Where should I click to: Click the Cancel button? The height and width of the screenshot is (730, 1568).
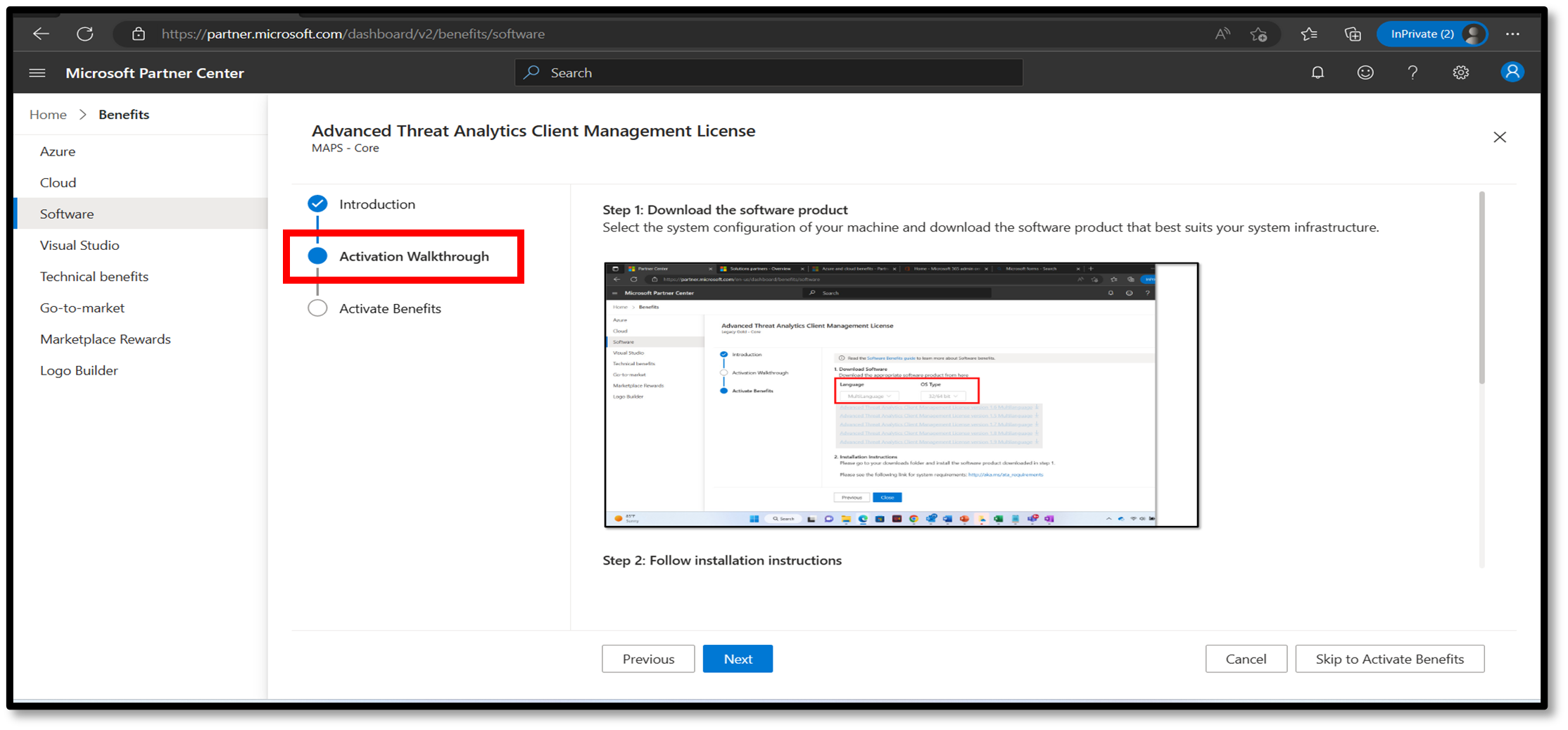coord(1246,659)
